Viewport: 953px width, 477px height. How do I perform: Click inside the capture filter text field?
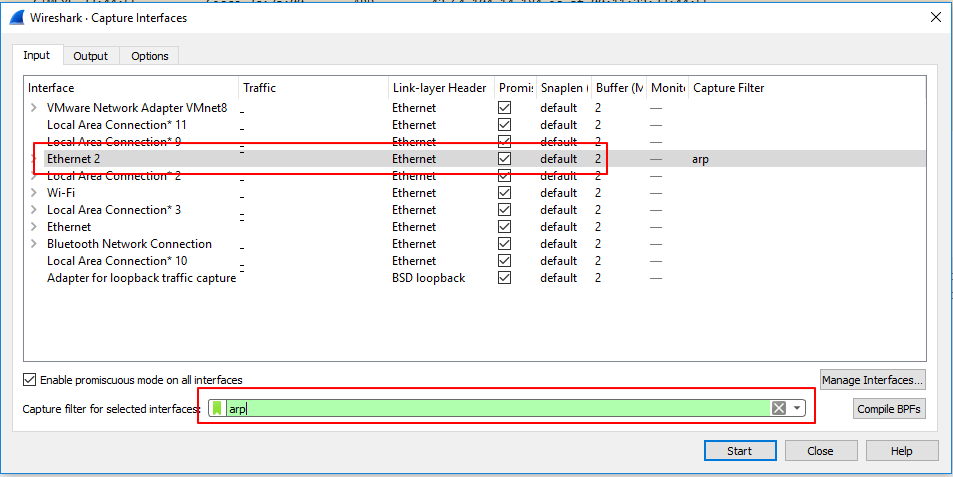pos(500,408)
